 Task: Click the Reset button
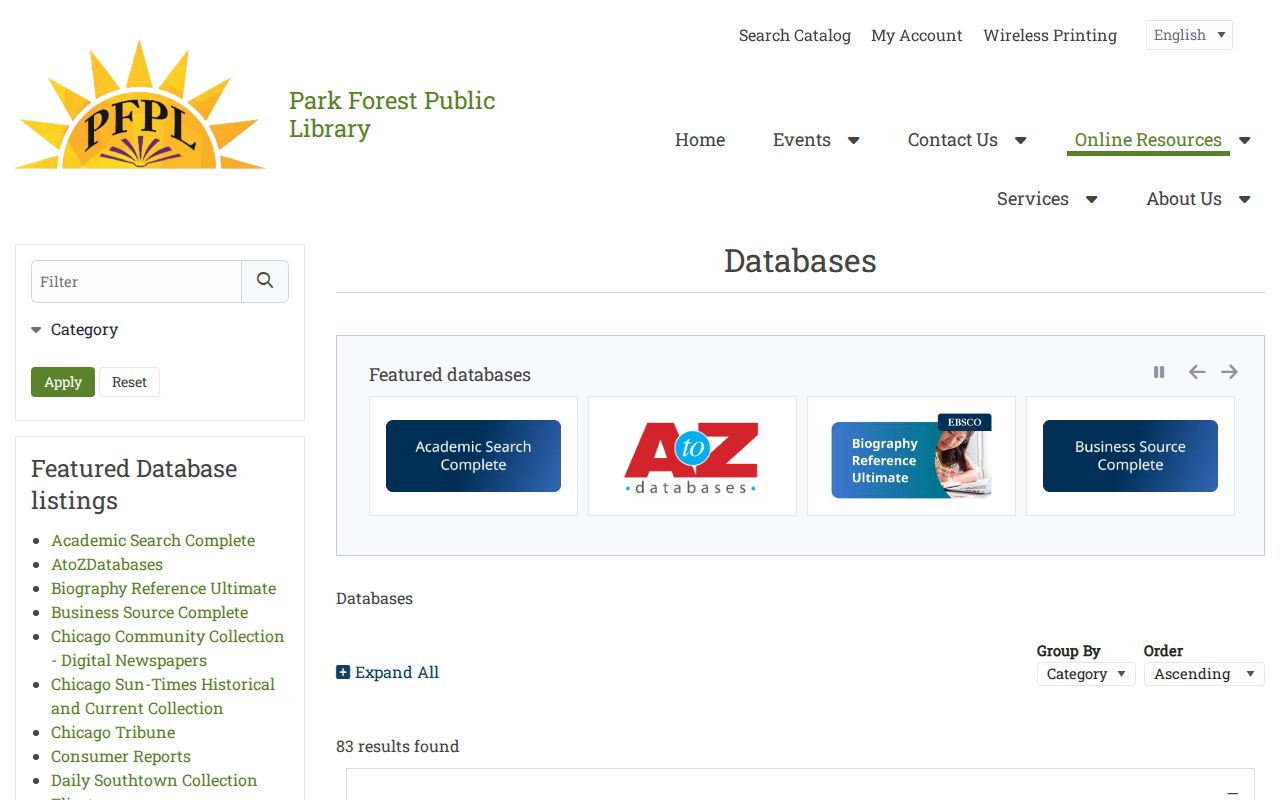point(129,382)
